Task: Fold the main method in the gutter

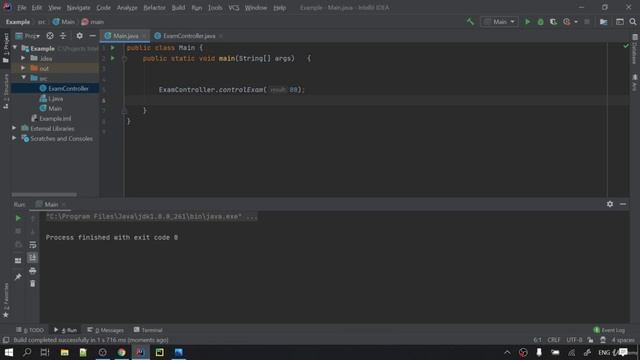Action: [124, 59]
